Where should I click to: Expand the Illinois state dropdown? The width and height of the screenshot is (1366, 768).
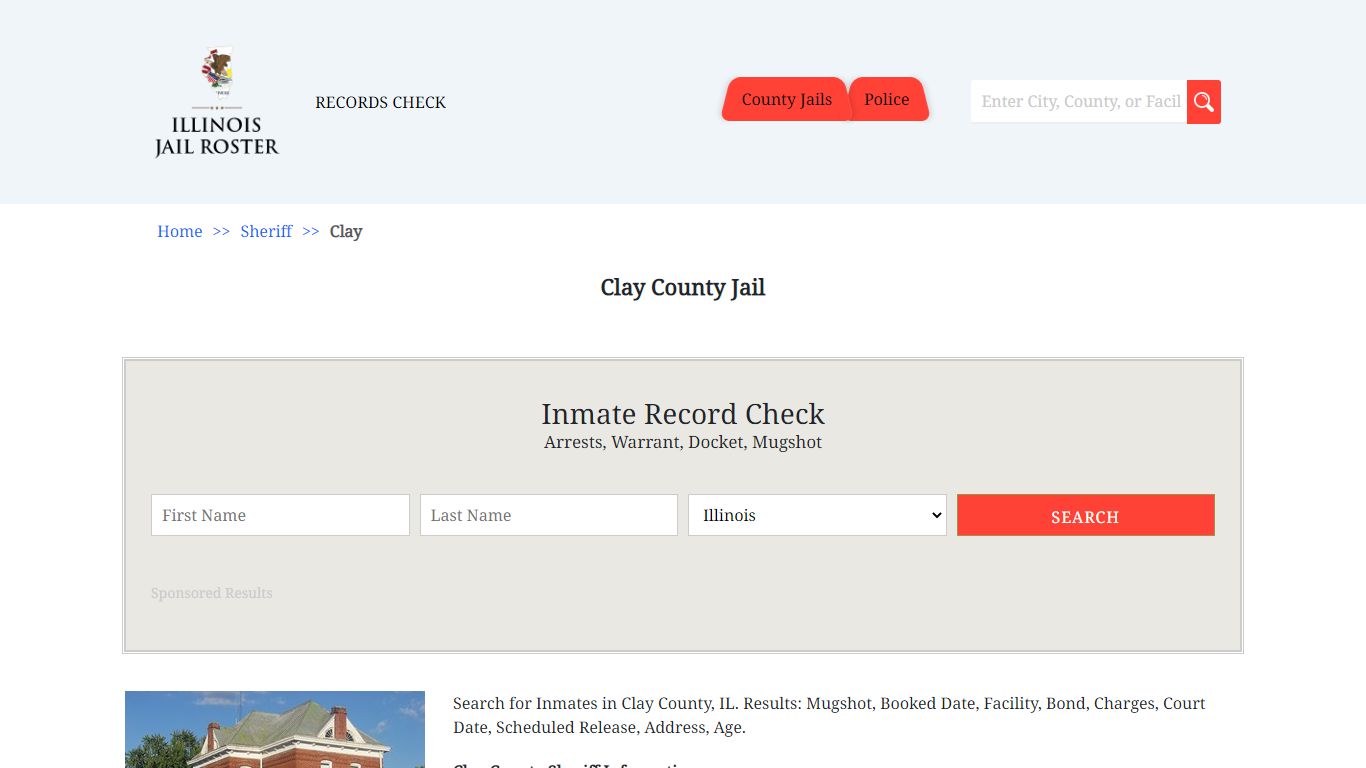coord(817,515)
